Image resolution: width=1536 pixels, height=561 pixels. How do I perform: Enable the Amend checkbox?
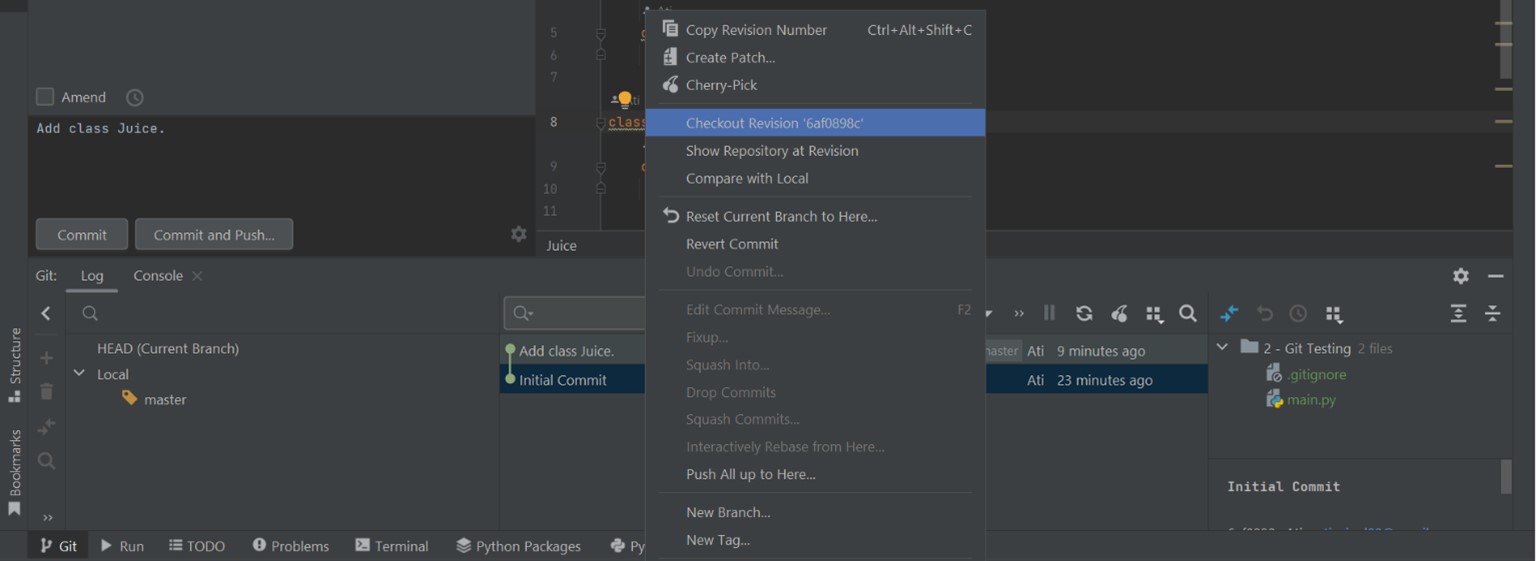point(45,97)
